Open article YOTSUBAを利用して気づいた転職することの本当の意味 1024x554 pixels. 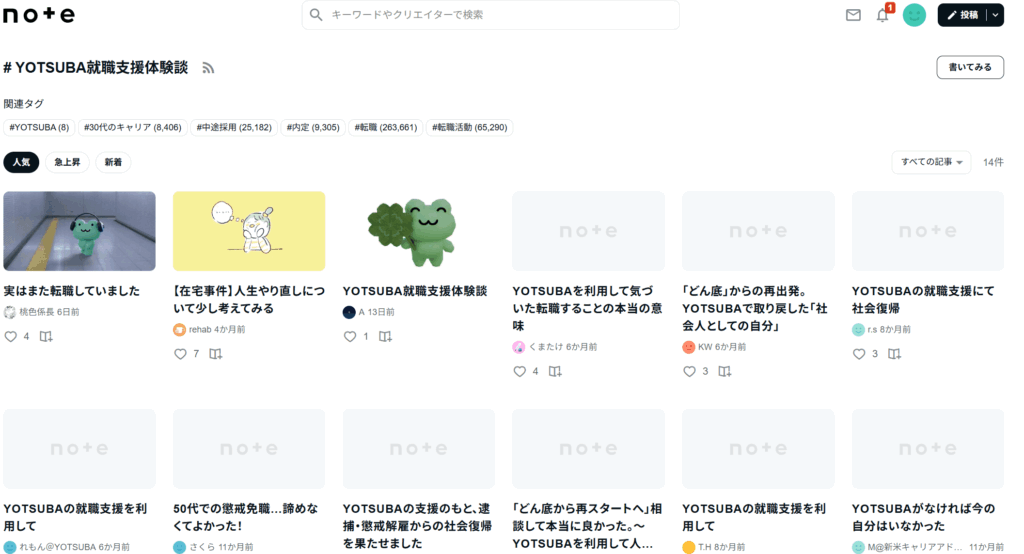tap(587, 308)
